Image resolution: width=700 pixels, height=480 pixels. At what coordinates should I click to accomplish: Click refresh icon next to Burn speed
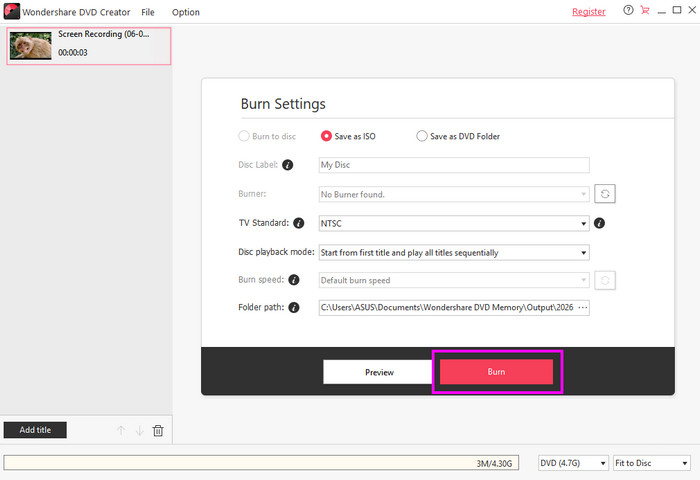pos(605,280)
